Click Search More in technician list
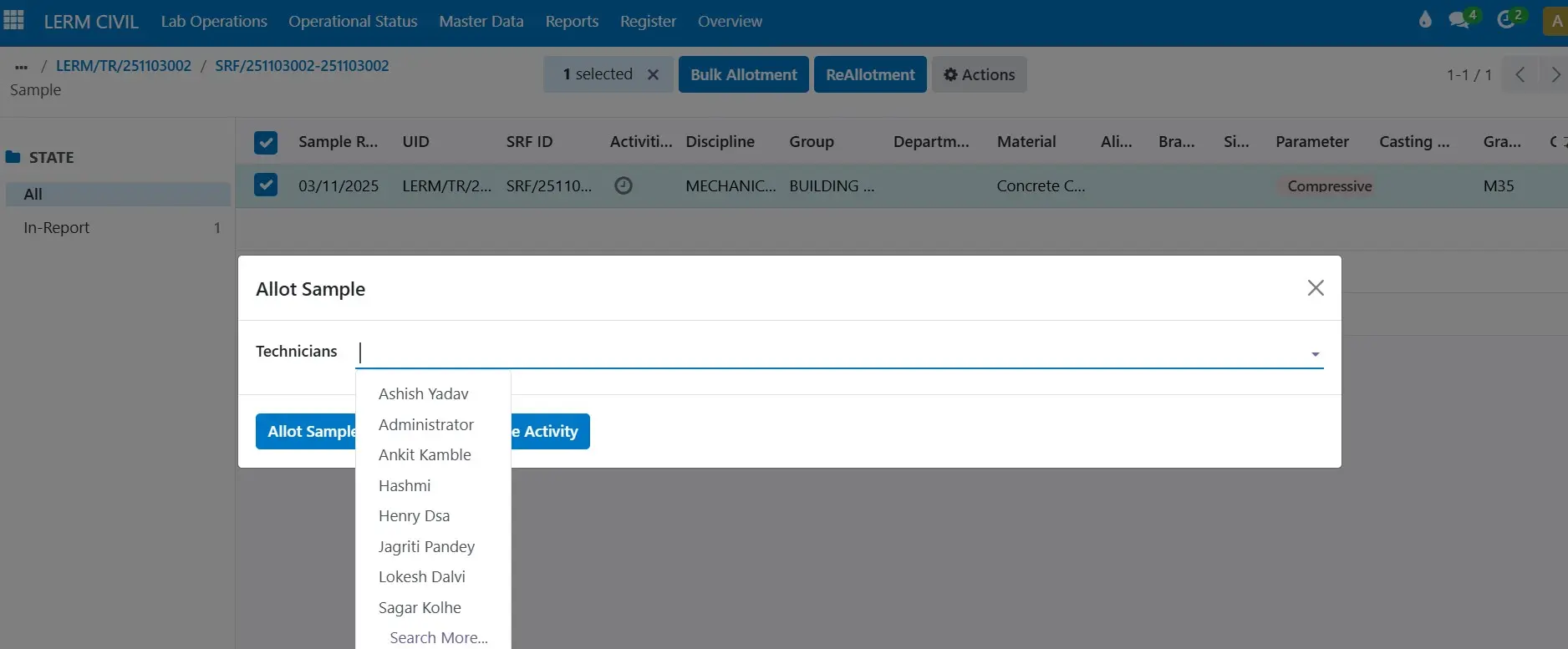 pyautogui.click(x=438, y=637)
